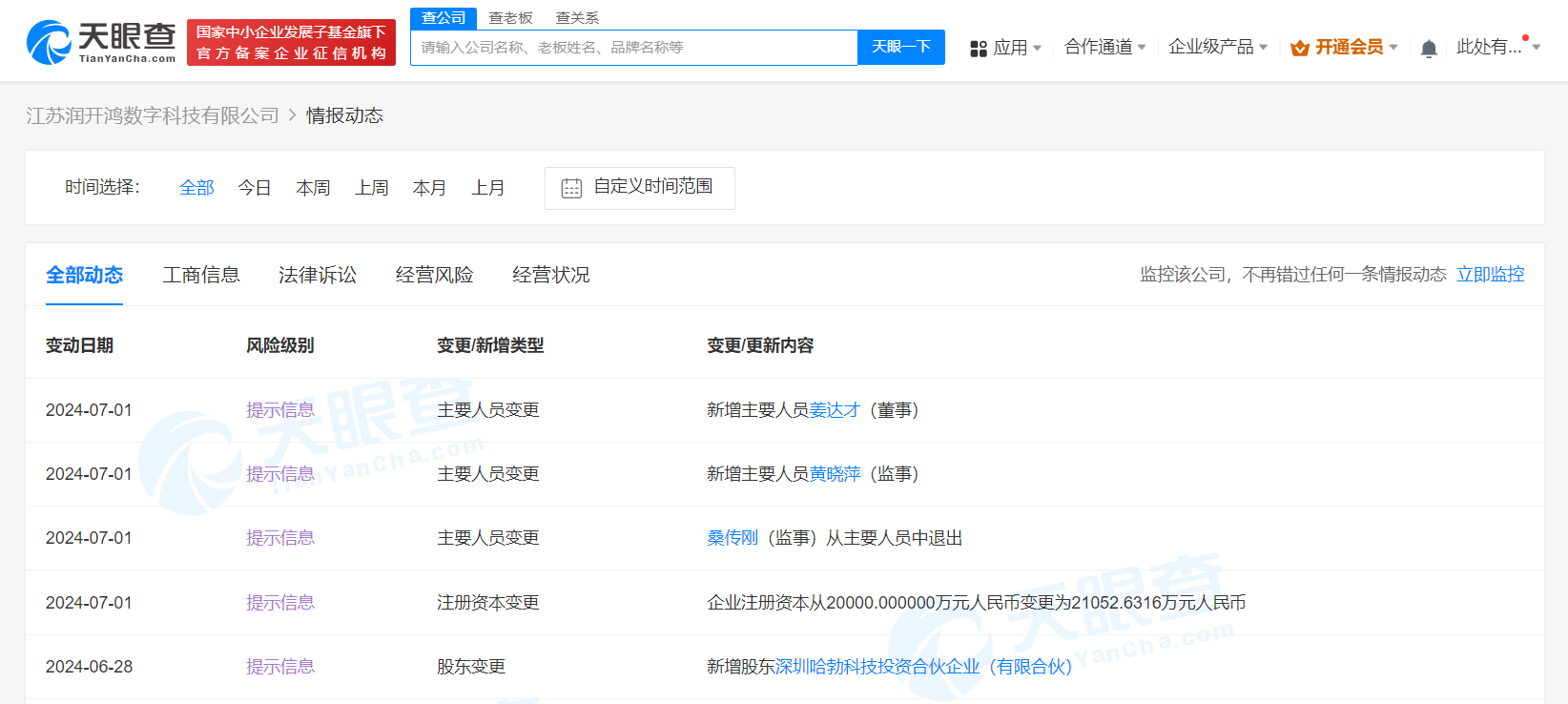The image size is (1568, 704).
Task: Select the 全部动态 tab
Action: tap(84, 275)
